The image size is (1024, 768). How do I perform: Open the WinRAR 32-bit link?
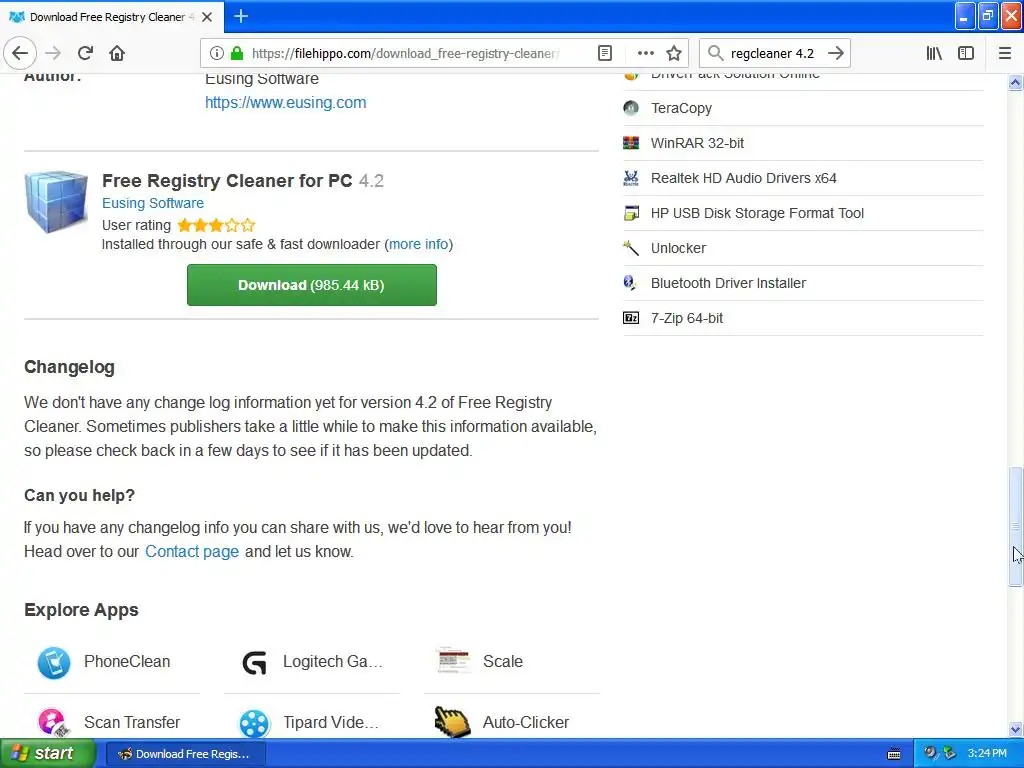tap(697, 143)
